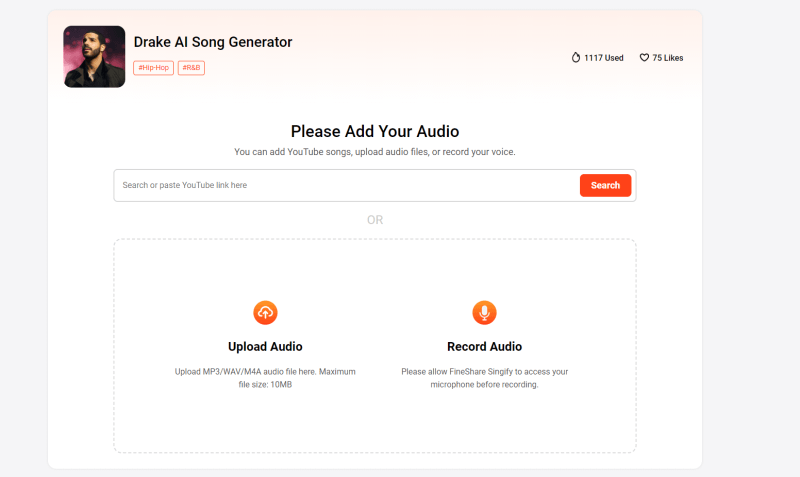Click the Record Audio heading

(x=484, y=346)
